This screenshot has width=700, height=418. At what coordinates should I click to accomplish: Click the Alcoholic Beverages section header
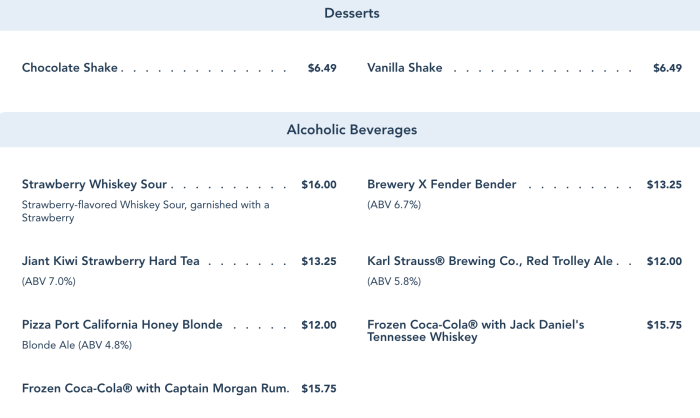pyautogui.click(x=351, y=130)
